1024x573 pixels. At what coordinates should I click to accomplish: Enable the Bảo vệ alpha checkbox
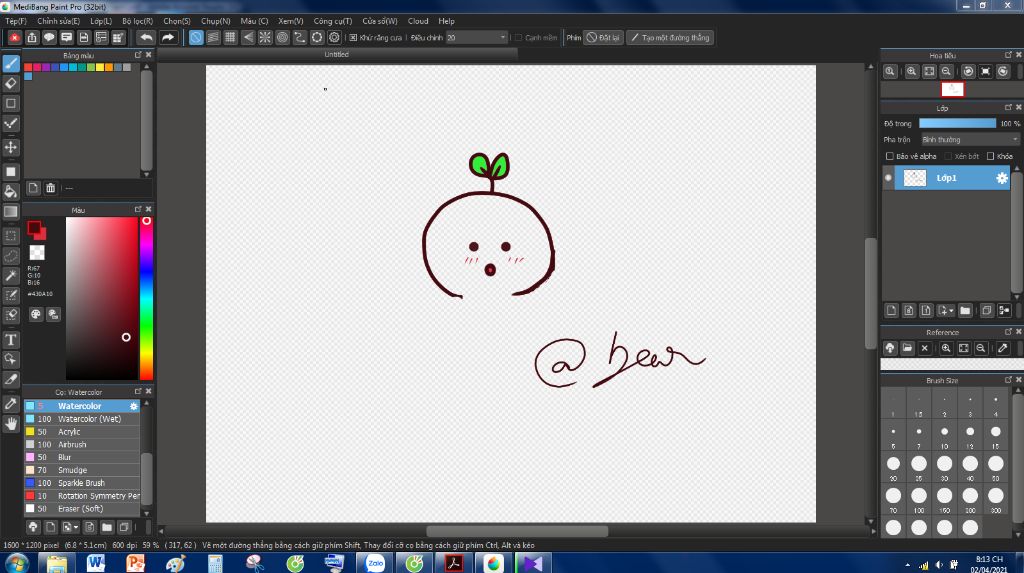coord(889,156)
